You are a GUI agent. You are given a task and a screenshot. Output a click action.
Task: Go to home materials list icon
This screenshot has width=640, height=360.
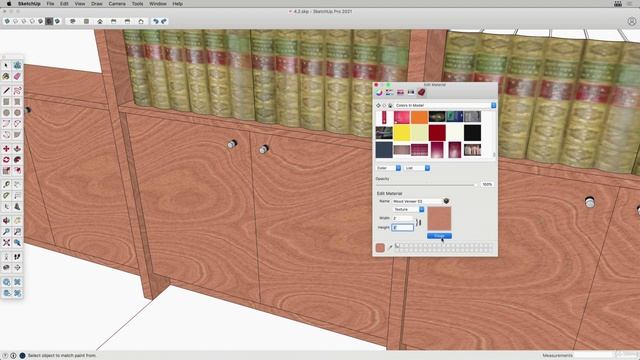click(390, 106)
